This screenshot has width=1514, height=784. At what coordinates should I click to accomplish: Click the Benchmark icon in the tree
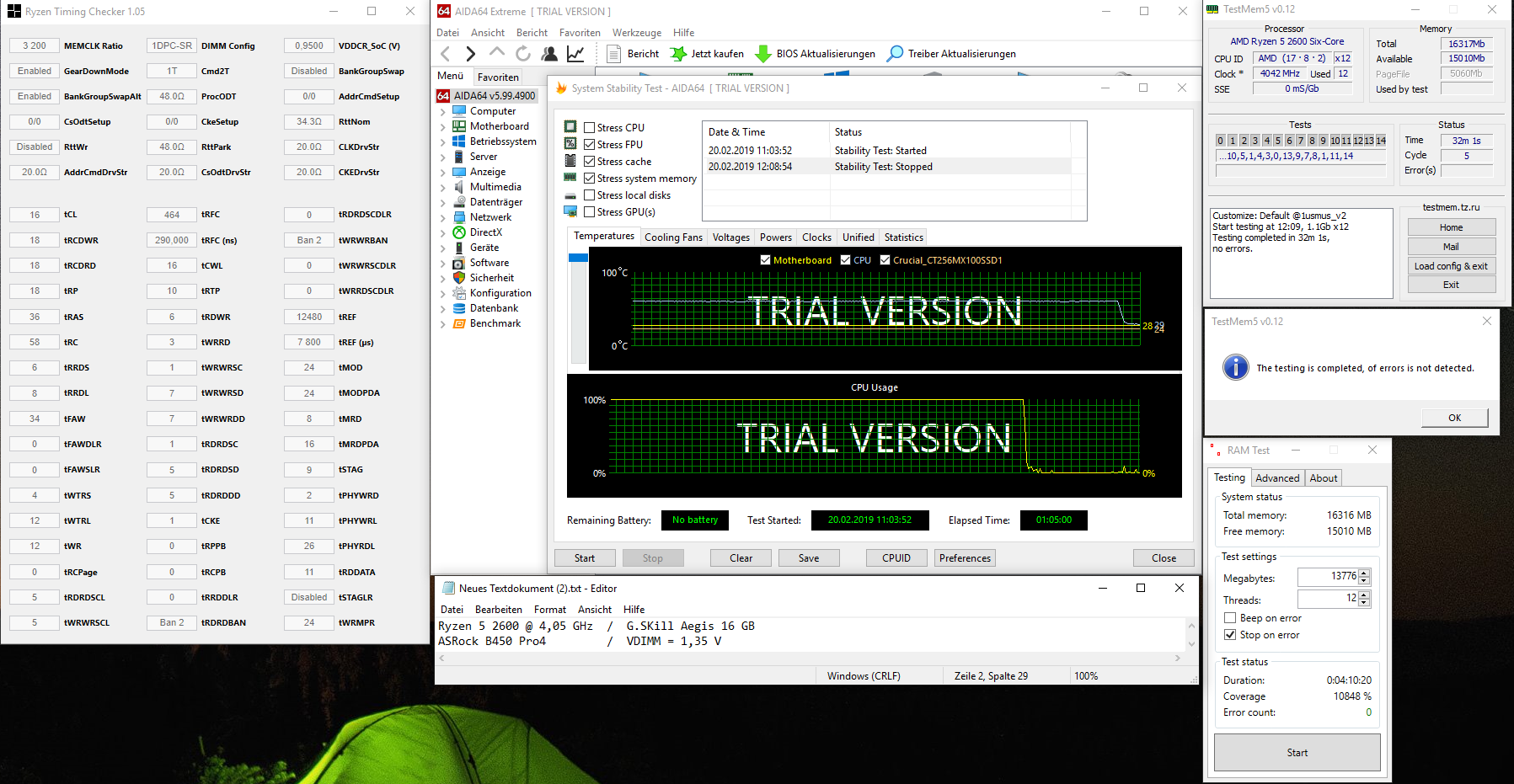click(459, 323)
